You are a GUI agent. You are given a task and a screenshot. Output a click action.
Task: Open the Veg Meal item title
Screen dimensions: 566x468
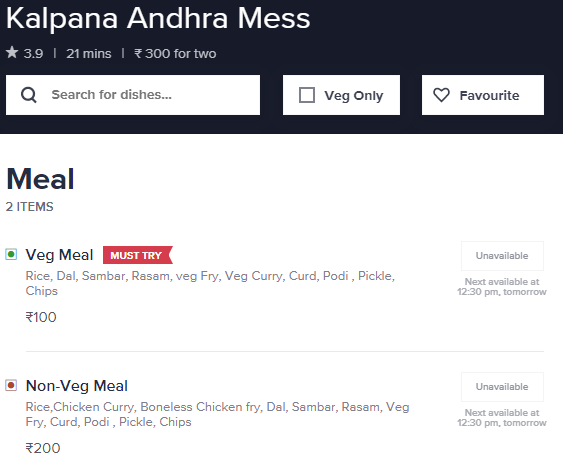[x=60, y=255]
